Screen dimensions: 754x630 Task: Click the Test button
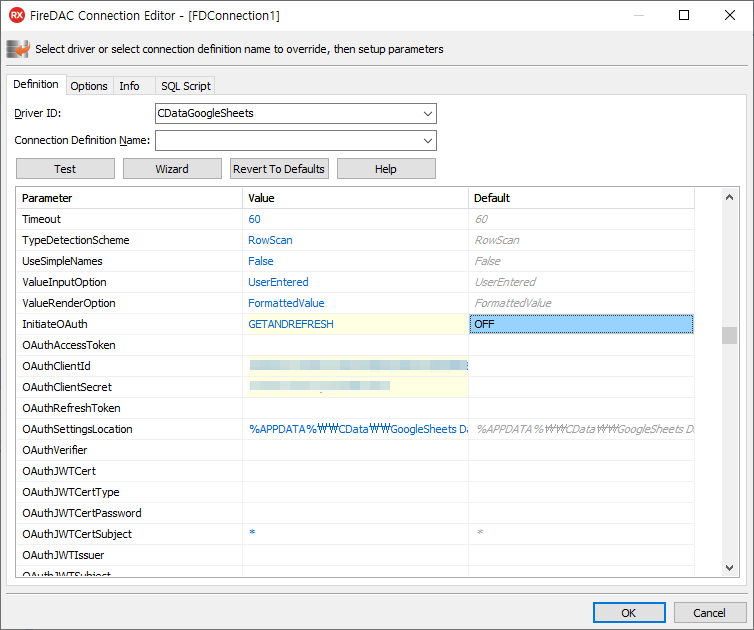(x=65, y=169)
